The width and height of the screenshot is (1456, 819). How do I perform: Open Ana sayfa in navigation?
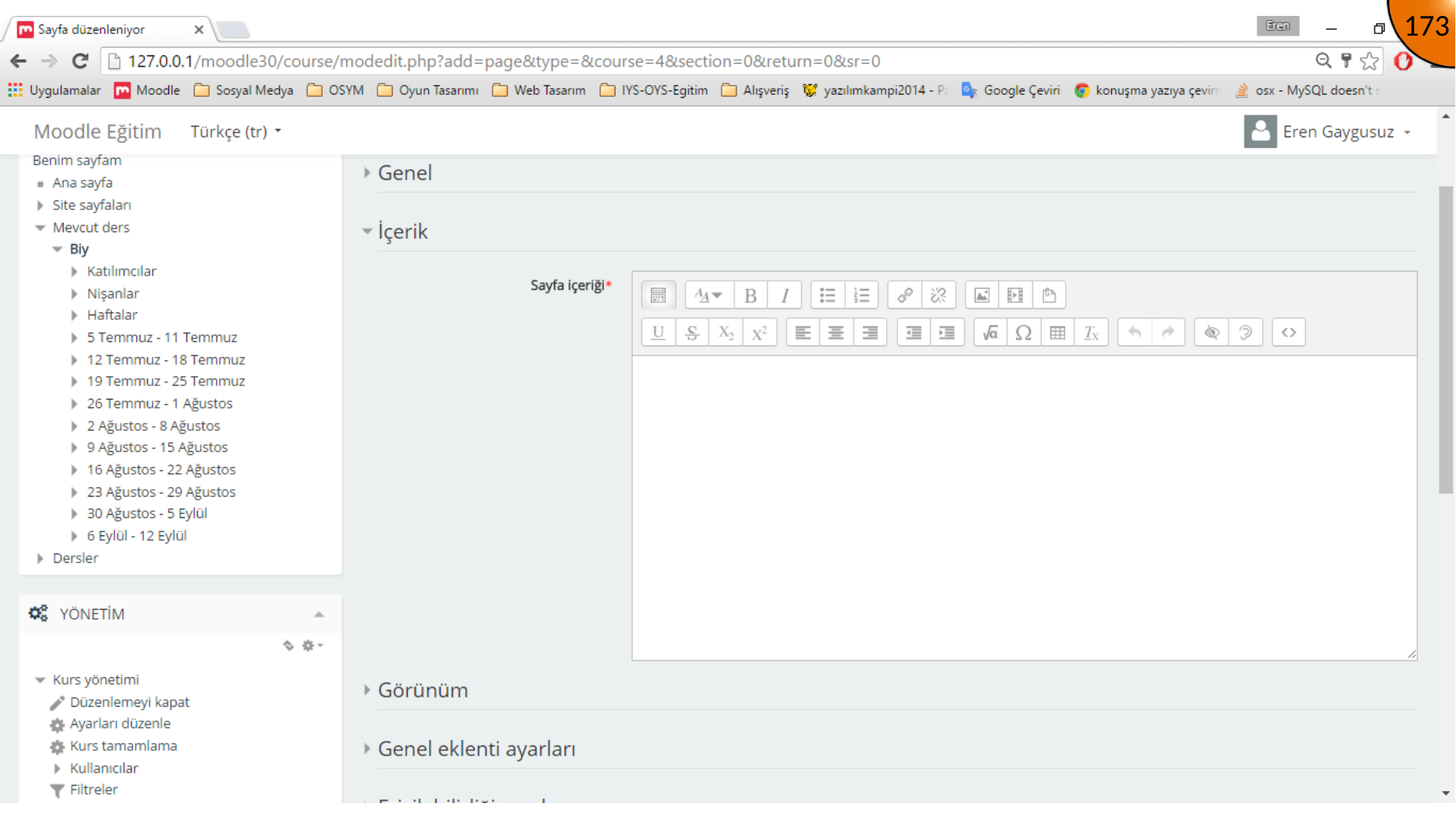[82, 183]
